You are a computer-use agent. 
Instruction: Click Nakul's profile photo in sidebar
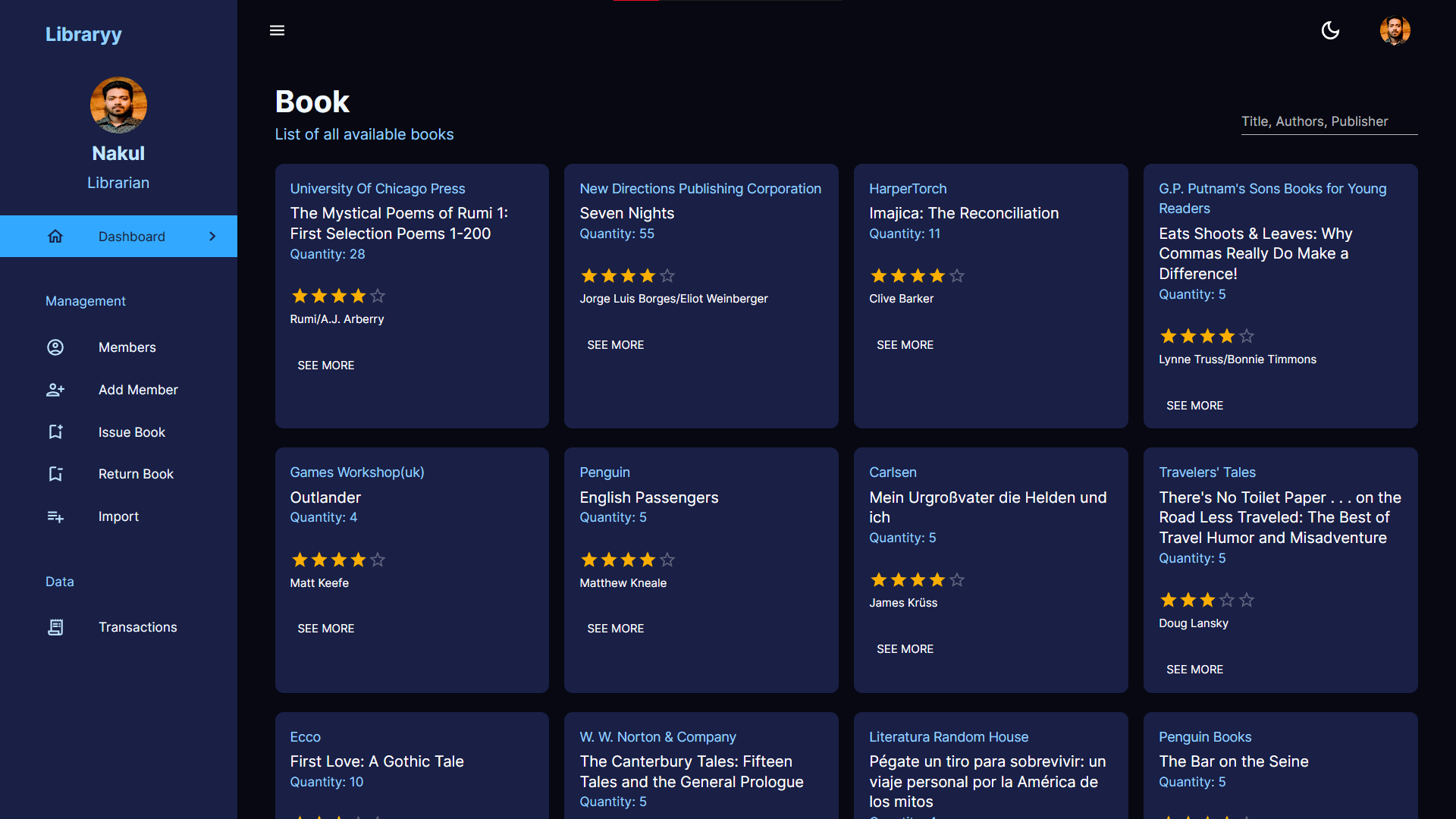pos(118,105)
